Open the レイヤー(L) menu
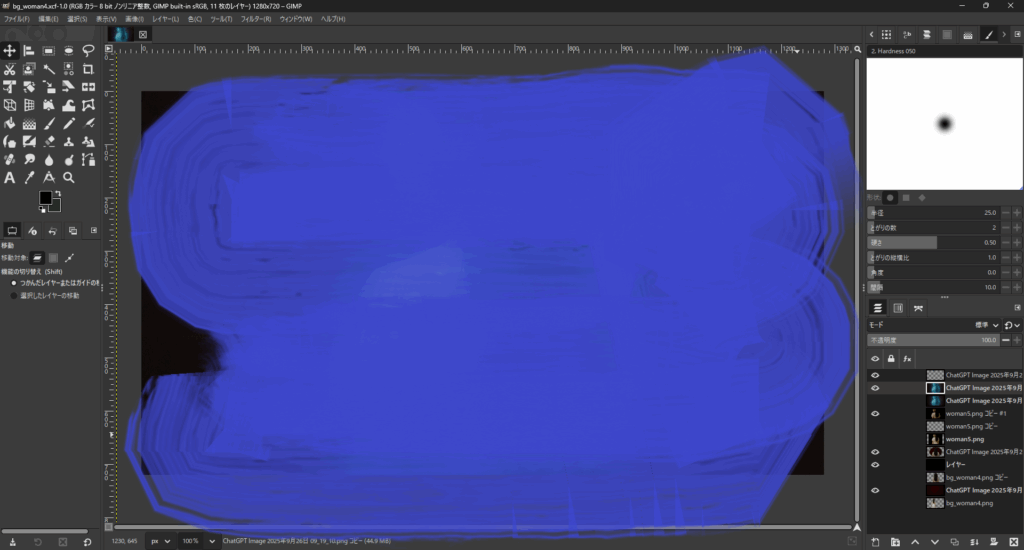This screenshot has width=1024, height=550. click(x=166, y=19)
